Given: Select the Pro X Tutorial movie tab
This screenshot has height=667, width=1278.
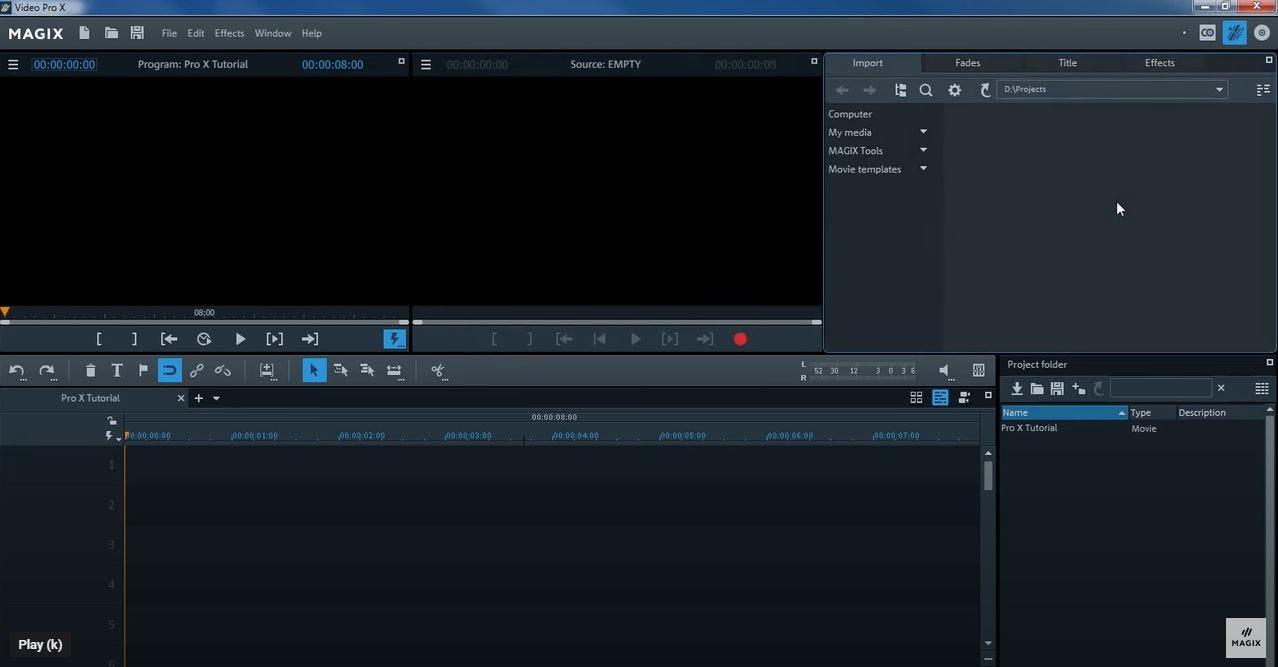Looking at the screenshot, I should point(90,398).
